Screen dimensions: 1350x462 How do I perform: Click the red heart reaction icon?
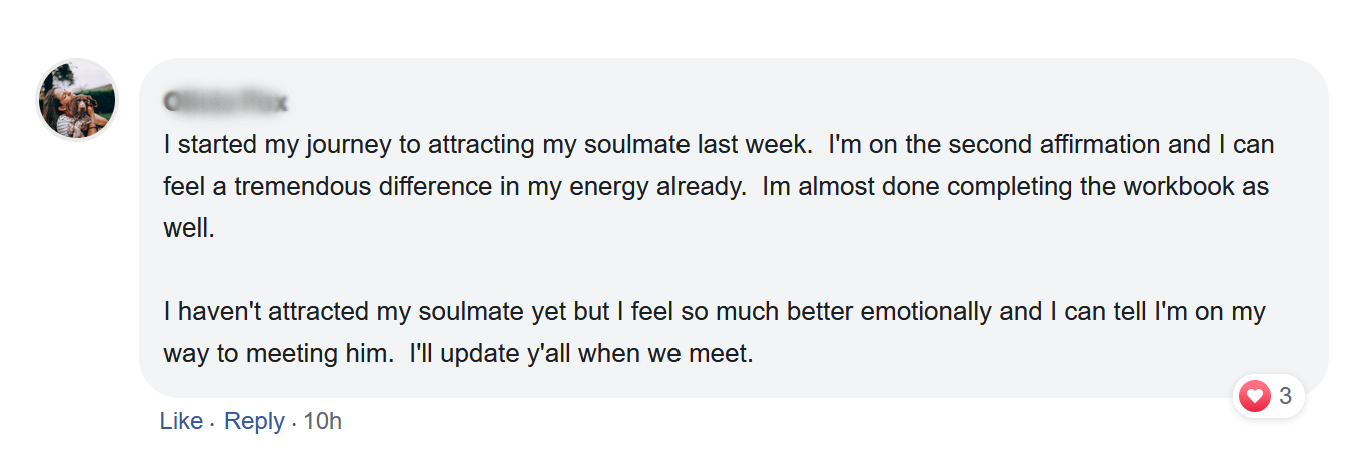pos(1254,396)
